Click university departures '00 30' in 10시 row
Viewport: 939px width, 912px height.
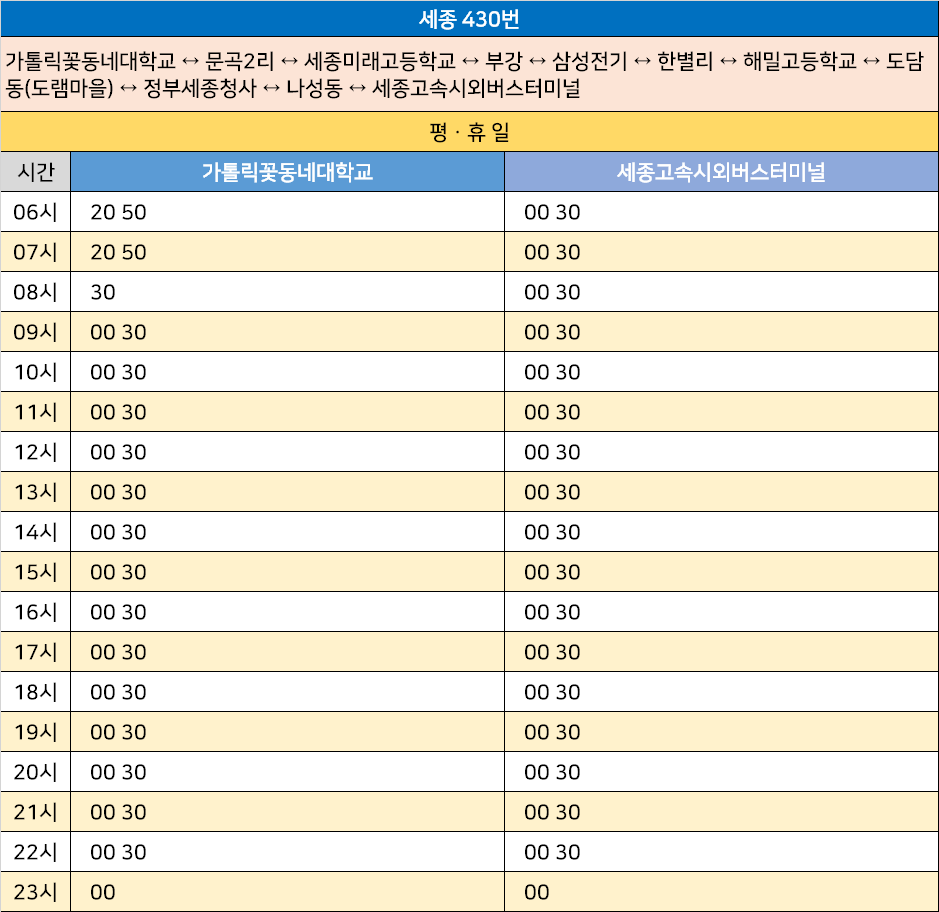[118, 372]
